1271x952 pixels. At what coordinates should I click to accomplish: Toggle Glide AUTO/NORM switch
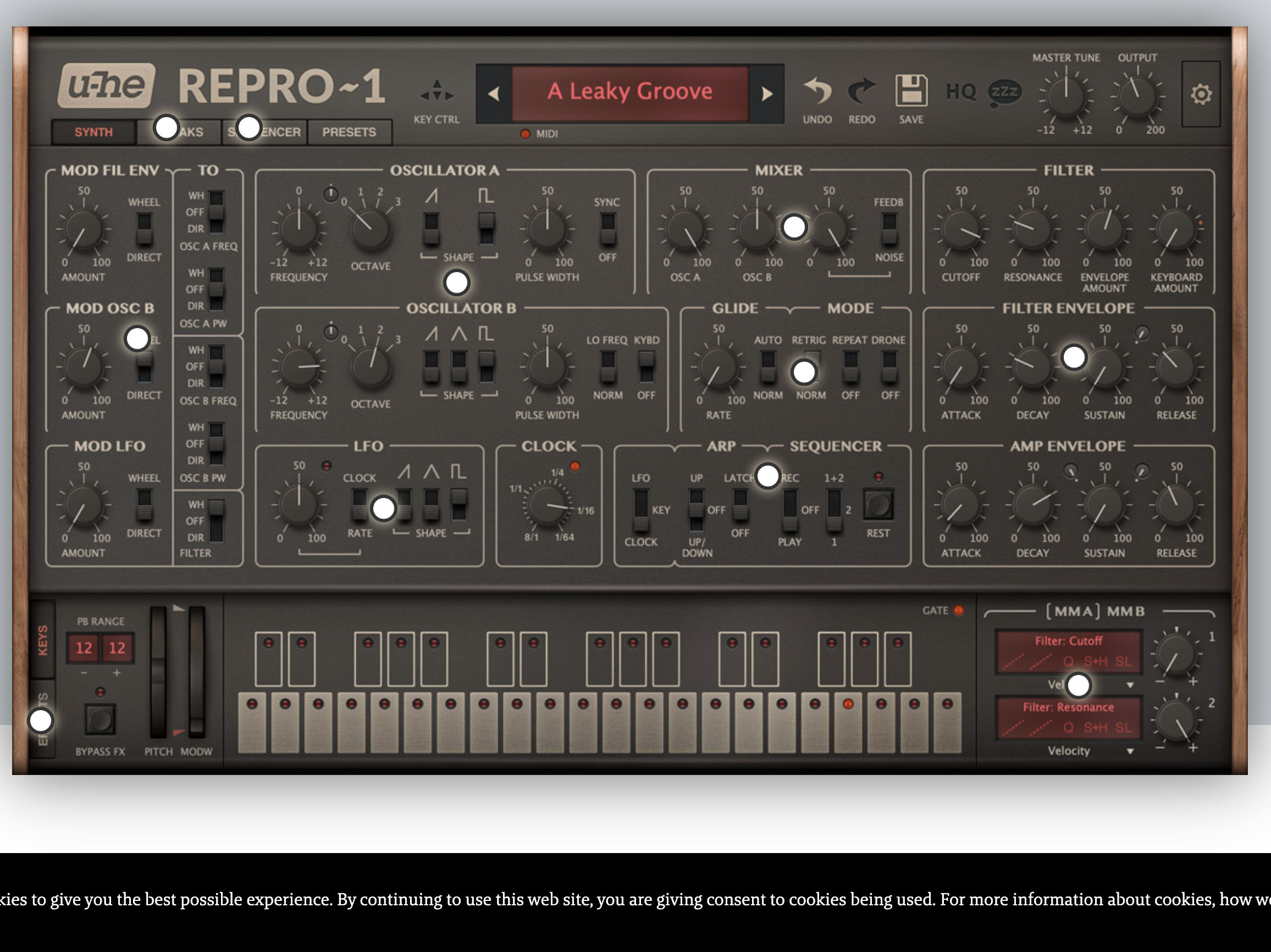point(767,367)
